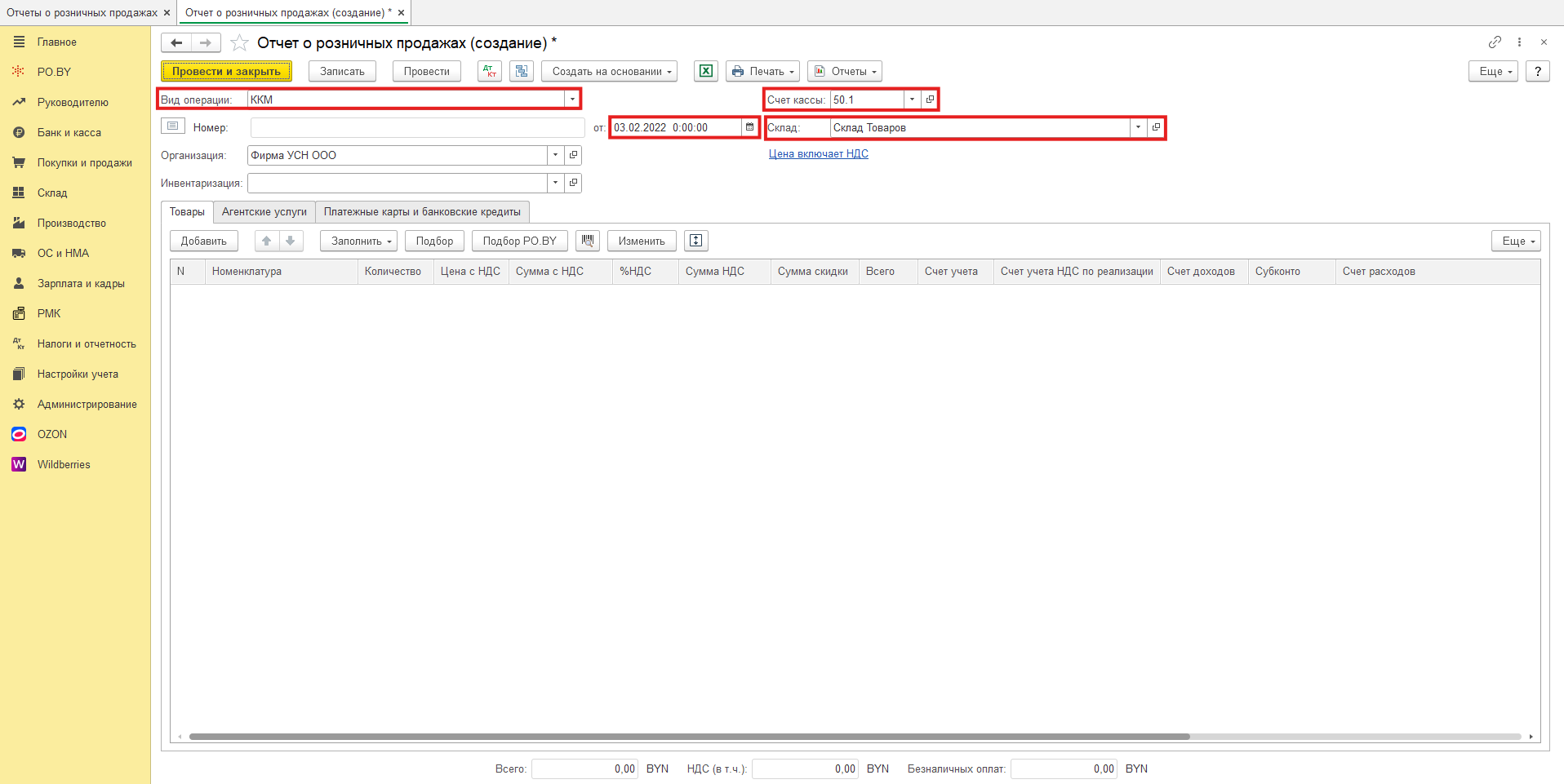Open the document structure icon
Viewport: 1564px width, 784px height.
[522, 72]
